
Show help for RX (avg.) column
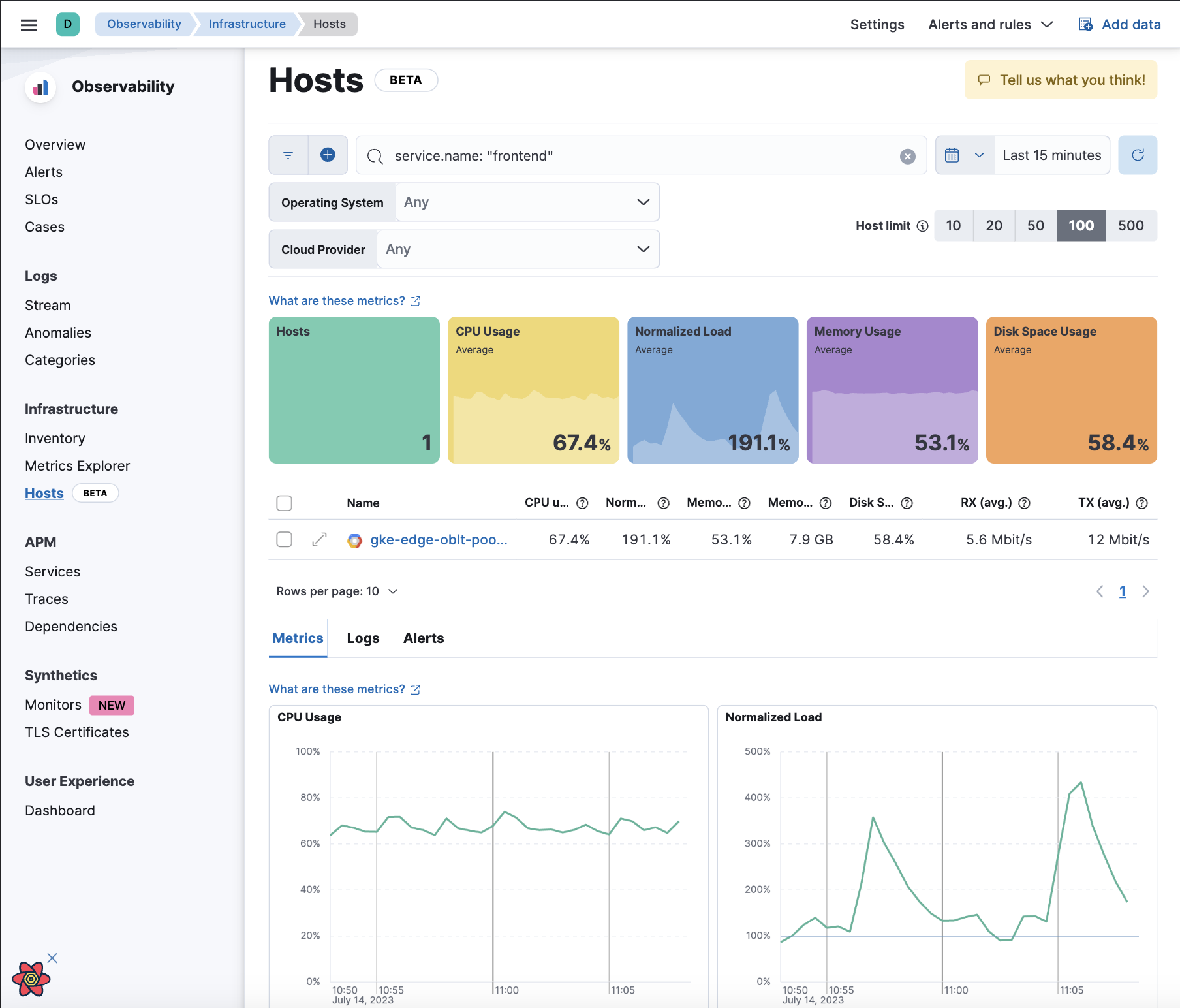click(x=1024, y=503)
